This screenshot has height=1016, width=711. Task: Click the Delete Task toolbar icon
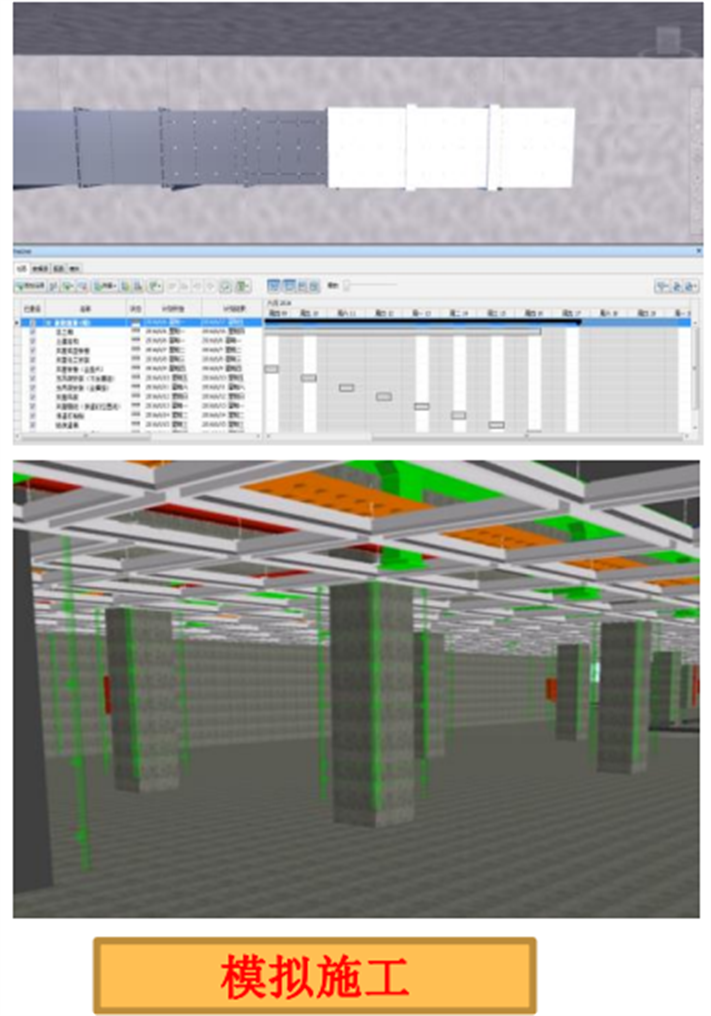pyautogui.click(x=82, y=286)
